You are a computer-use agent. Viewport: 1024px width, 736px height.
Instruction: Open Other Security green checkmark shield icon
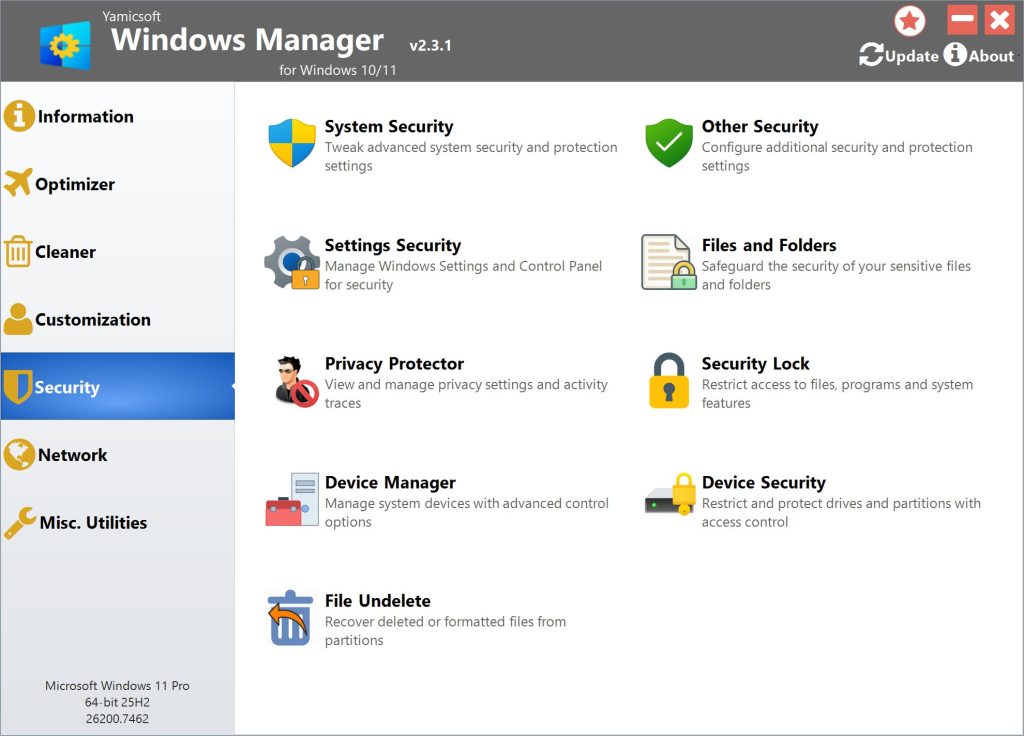pos(669,144)
